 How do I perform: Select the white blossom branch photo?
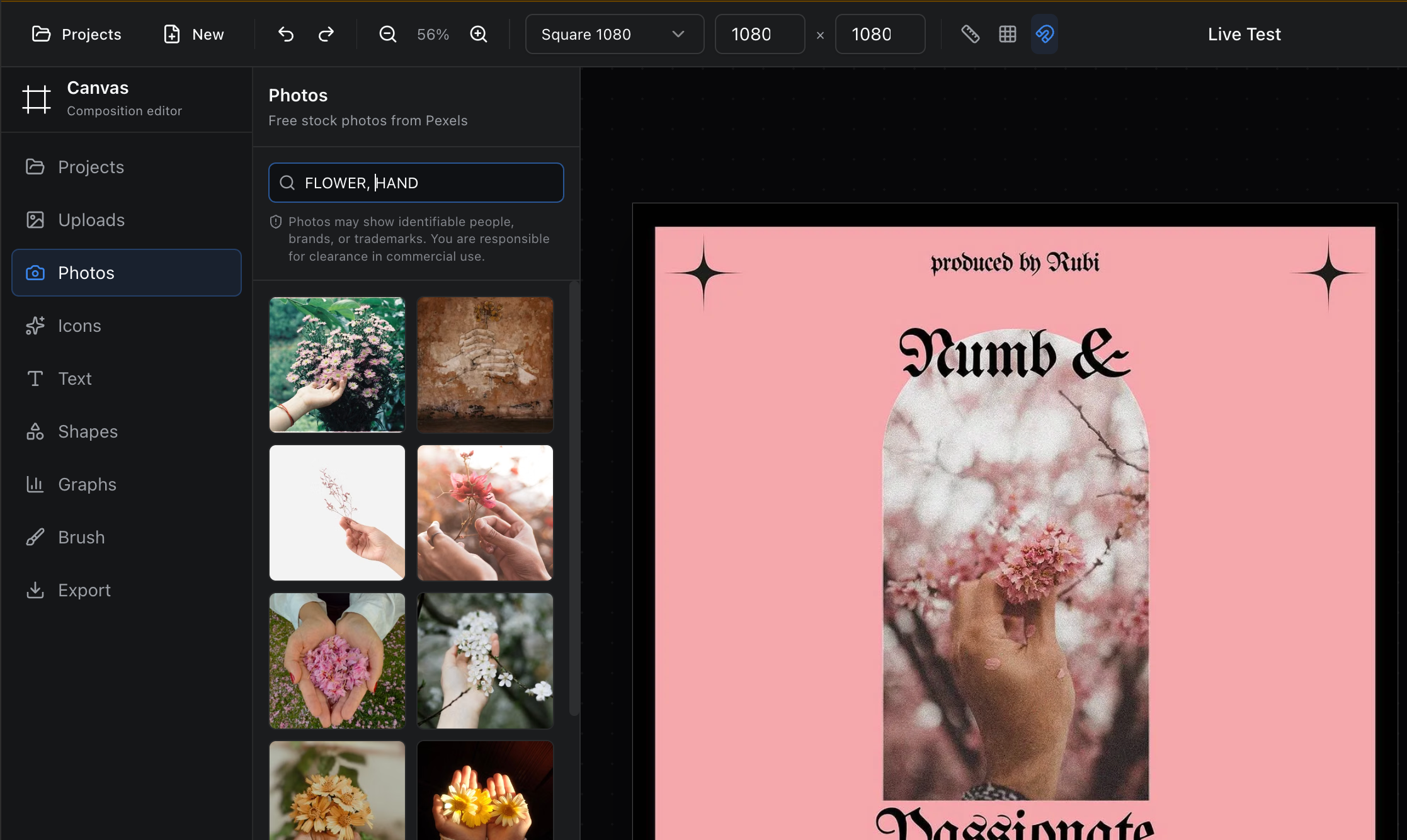pos(485,661)
